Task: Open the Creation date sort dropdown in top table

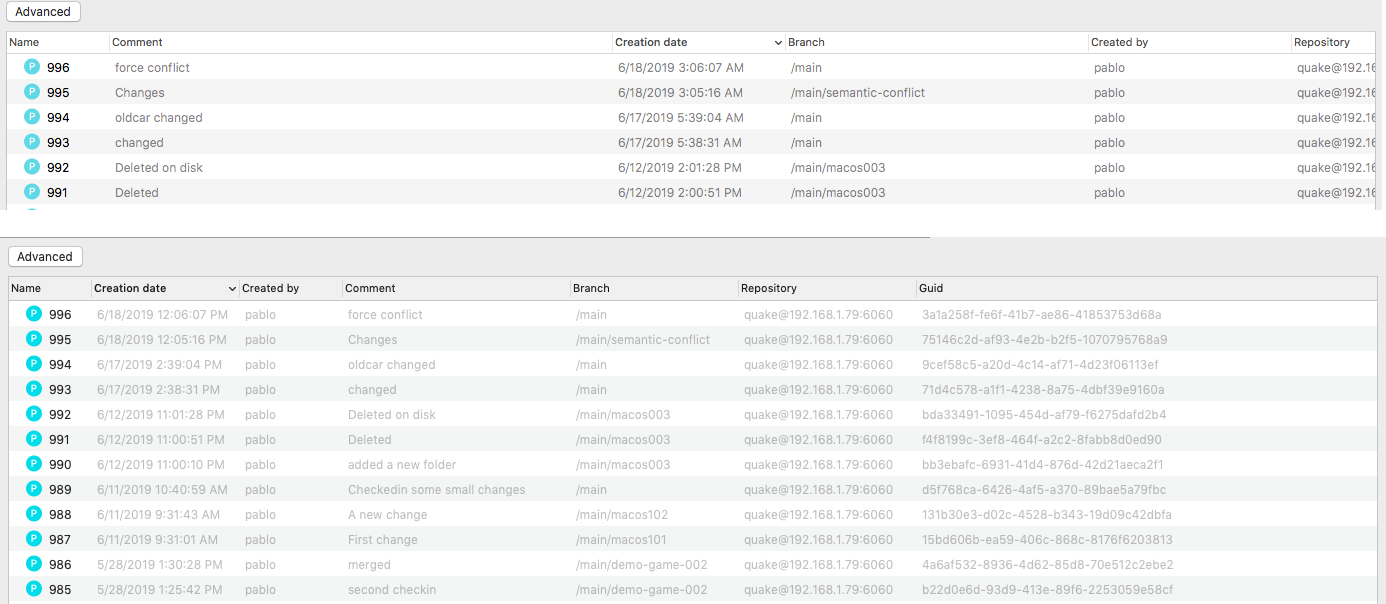Action: [777, 42]
